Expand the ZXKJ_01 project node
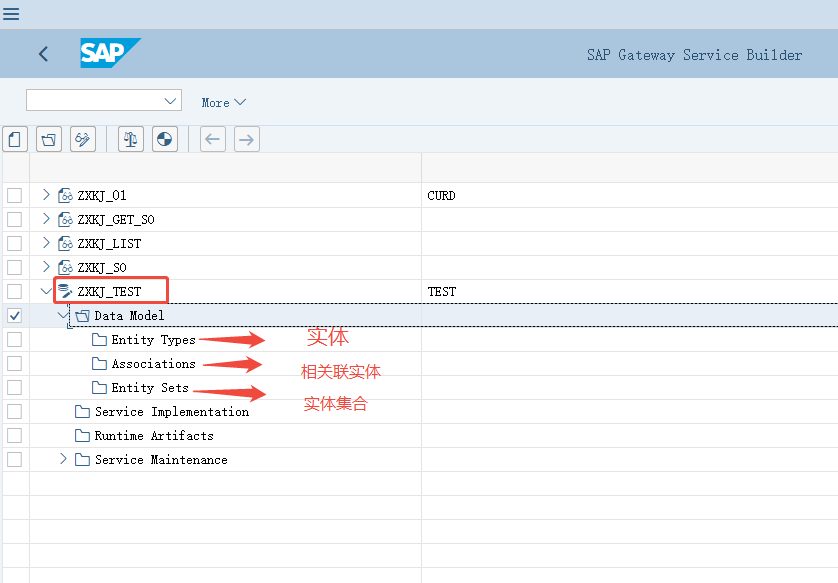 pyautogui.click(x=46, y=195)
